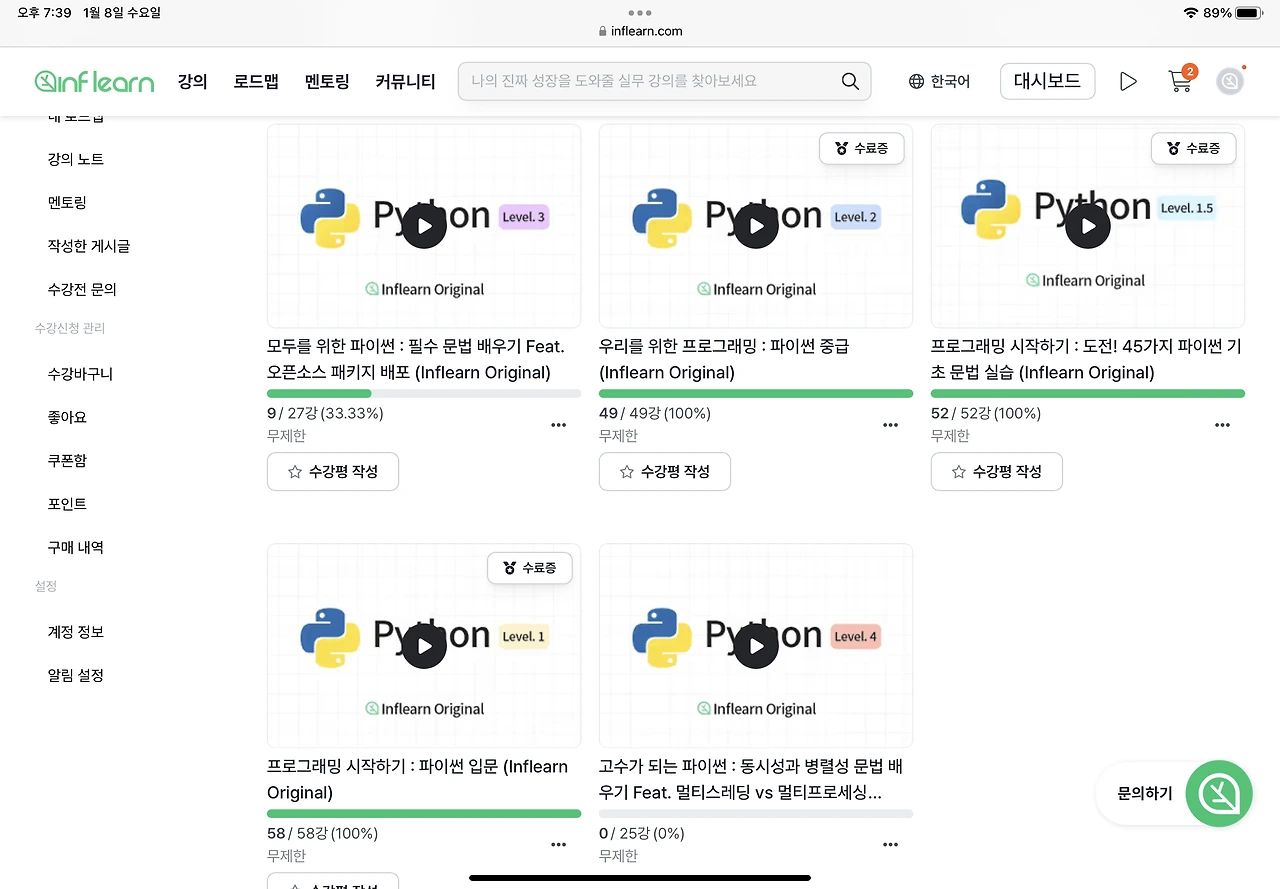Select 멘토링 in the left sidebar
Image resolution: width=1280 pixels, height=889 pixels.
pos(67,203)
